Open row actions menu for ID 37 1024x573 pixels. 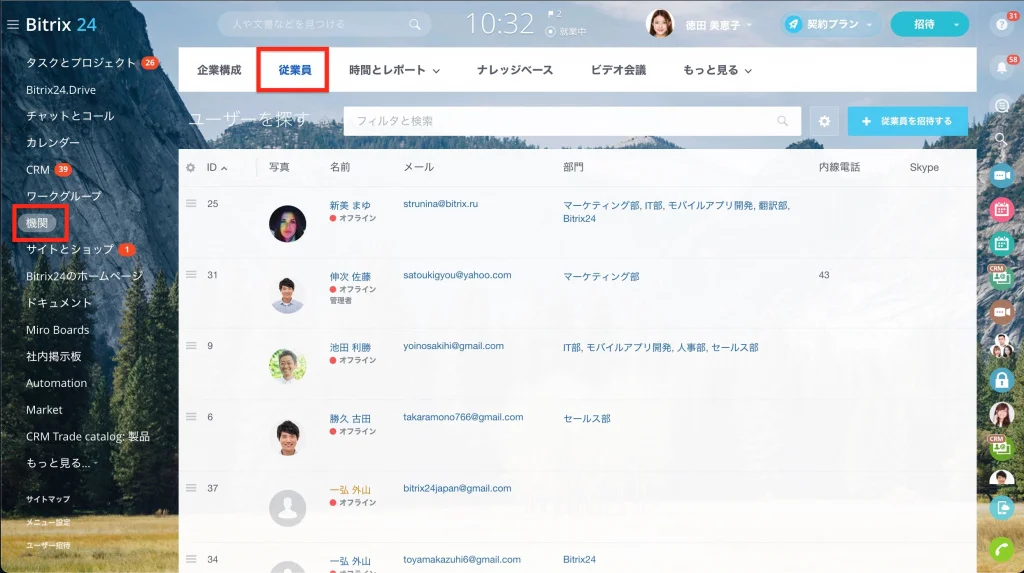tap(191, 488)
